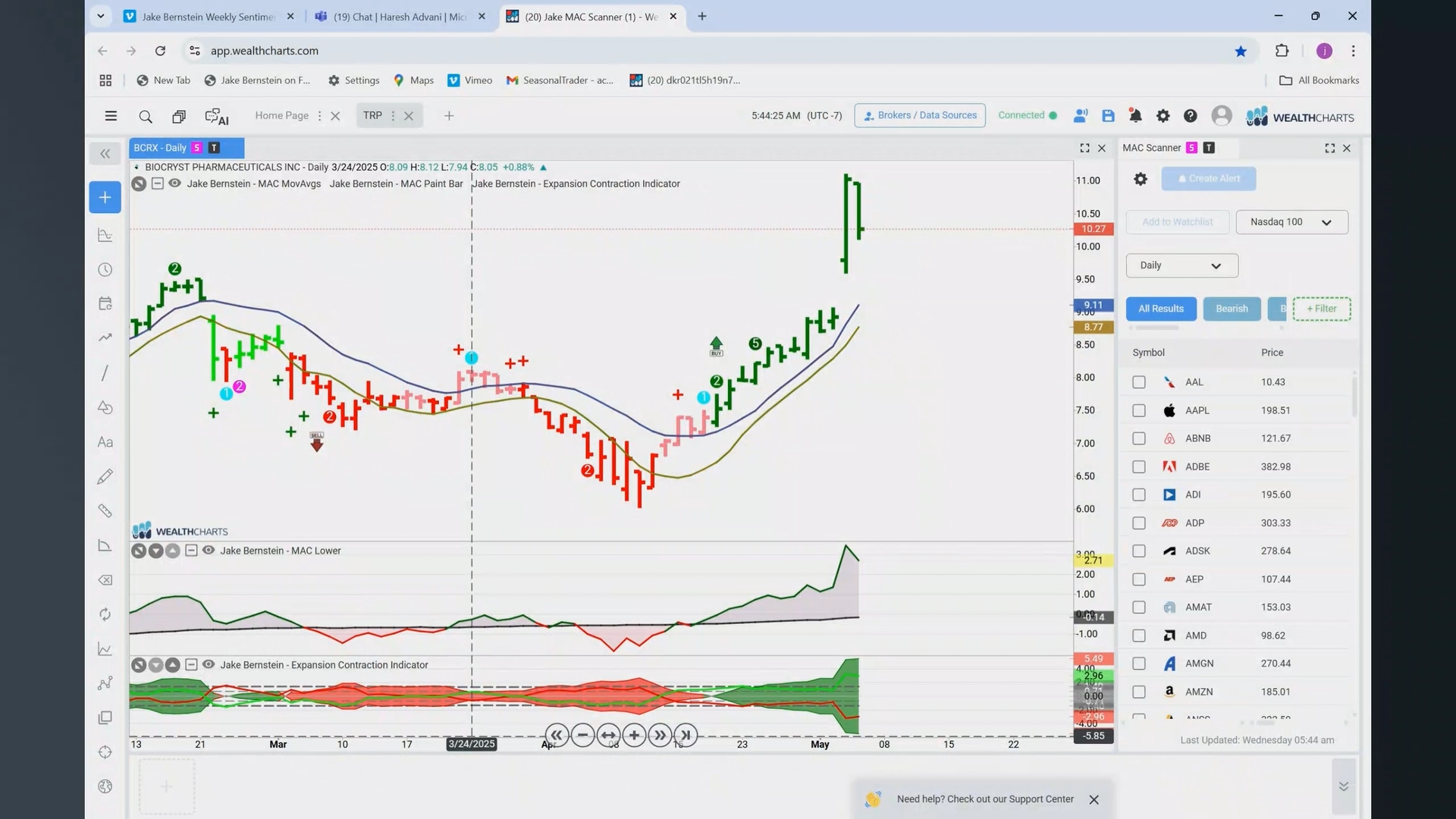
Task: Check the ADBE checkbox
Action: [x=1138, y=467]
